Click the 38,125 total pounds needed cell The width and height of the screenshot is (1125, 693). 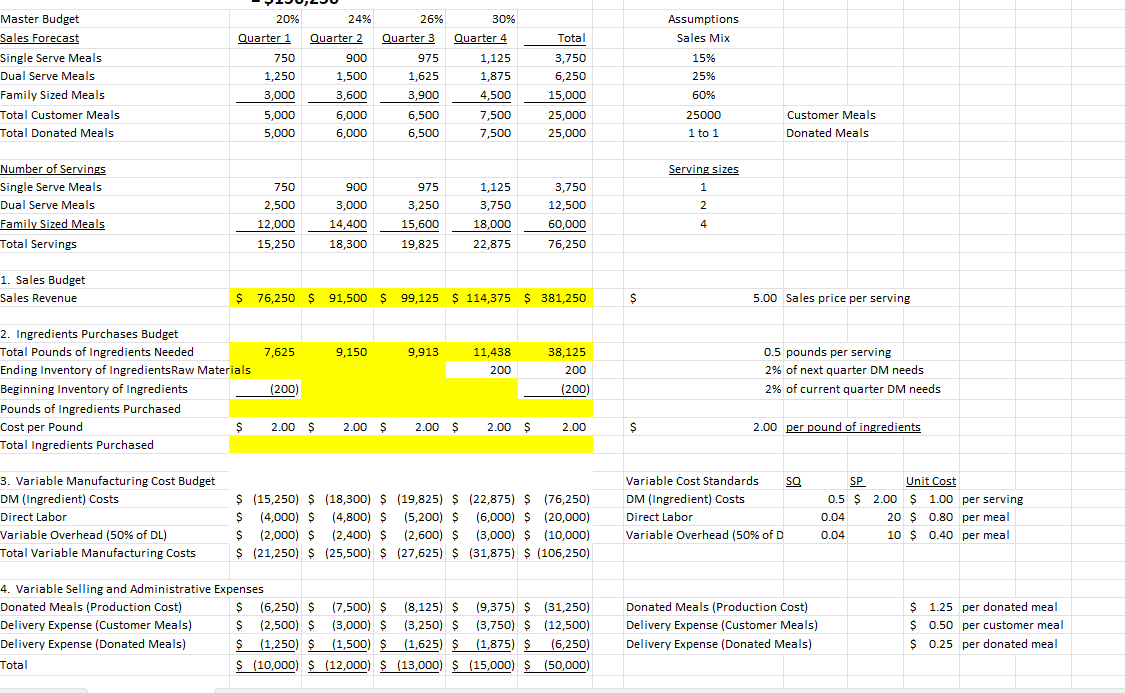[567, 352]
